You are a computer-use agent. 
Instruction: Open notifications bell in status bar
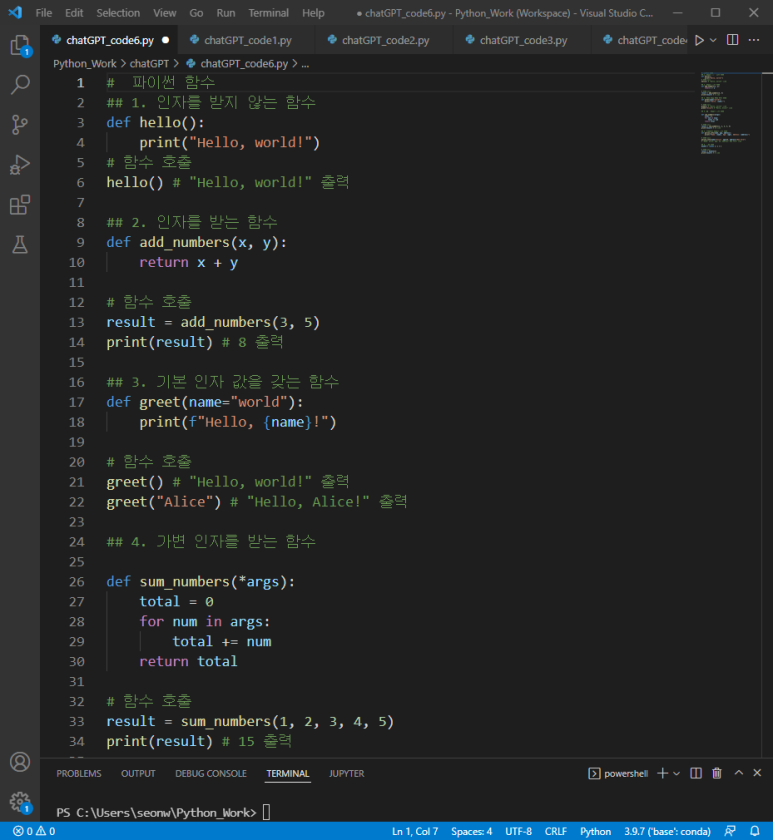755,831
